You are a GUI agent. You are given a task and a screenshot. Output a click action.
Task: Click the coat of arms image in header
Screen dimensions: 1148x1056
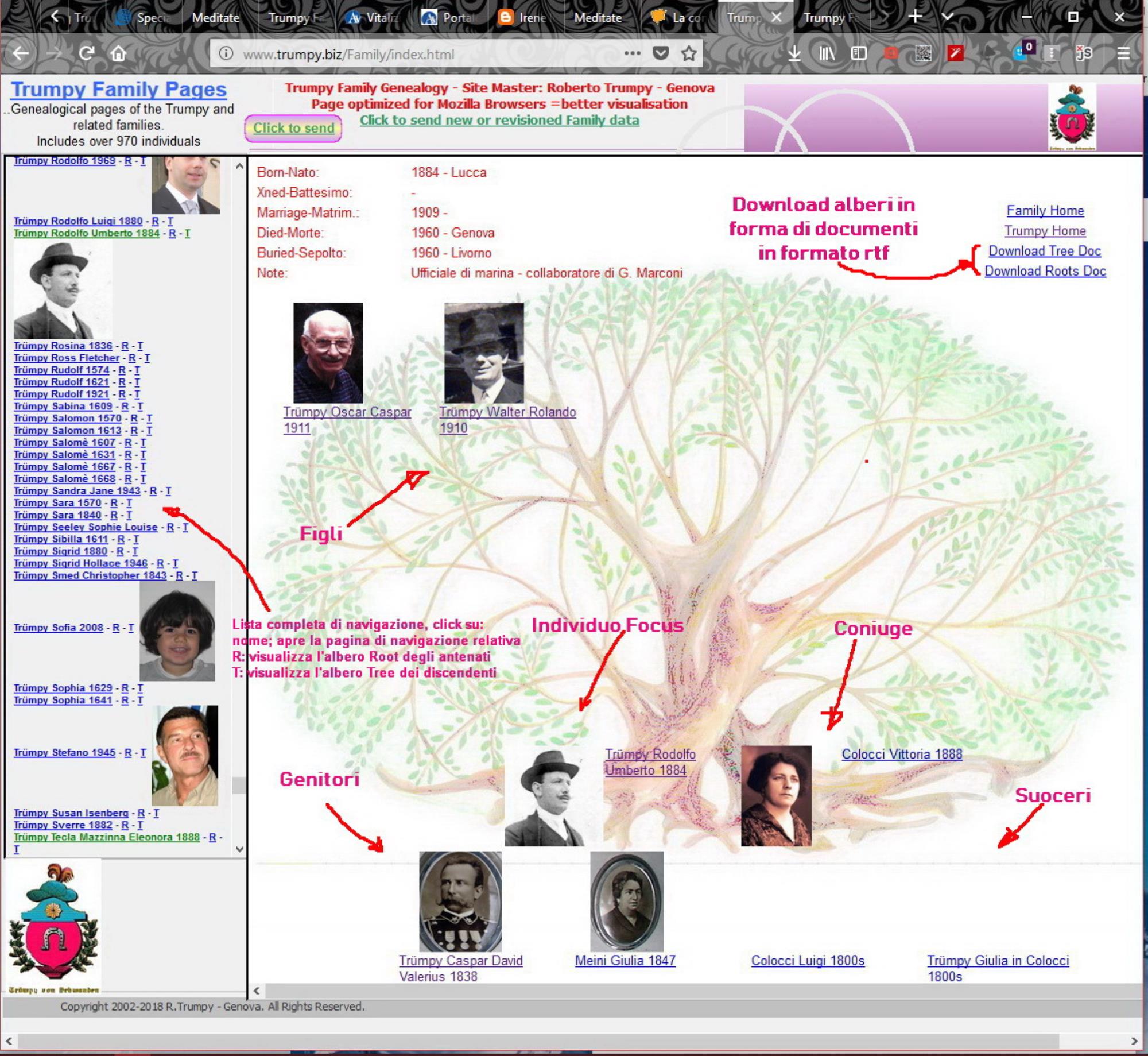1072,117
